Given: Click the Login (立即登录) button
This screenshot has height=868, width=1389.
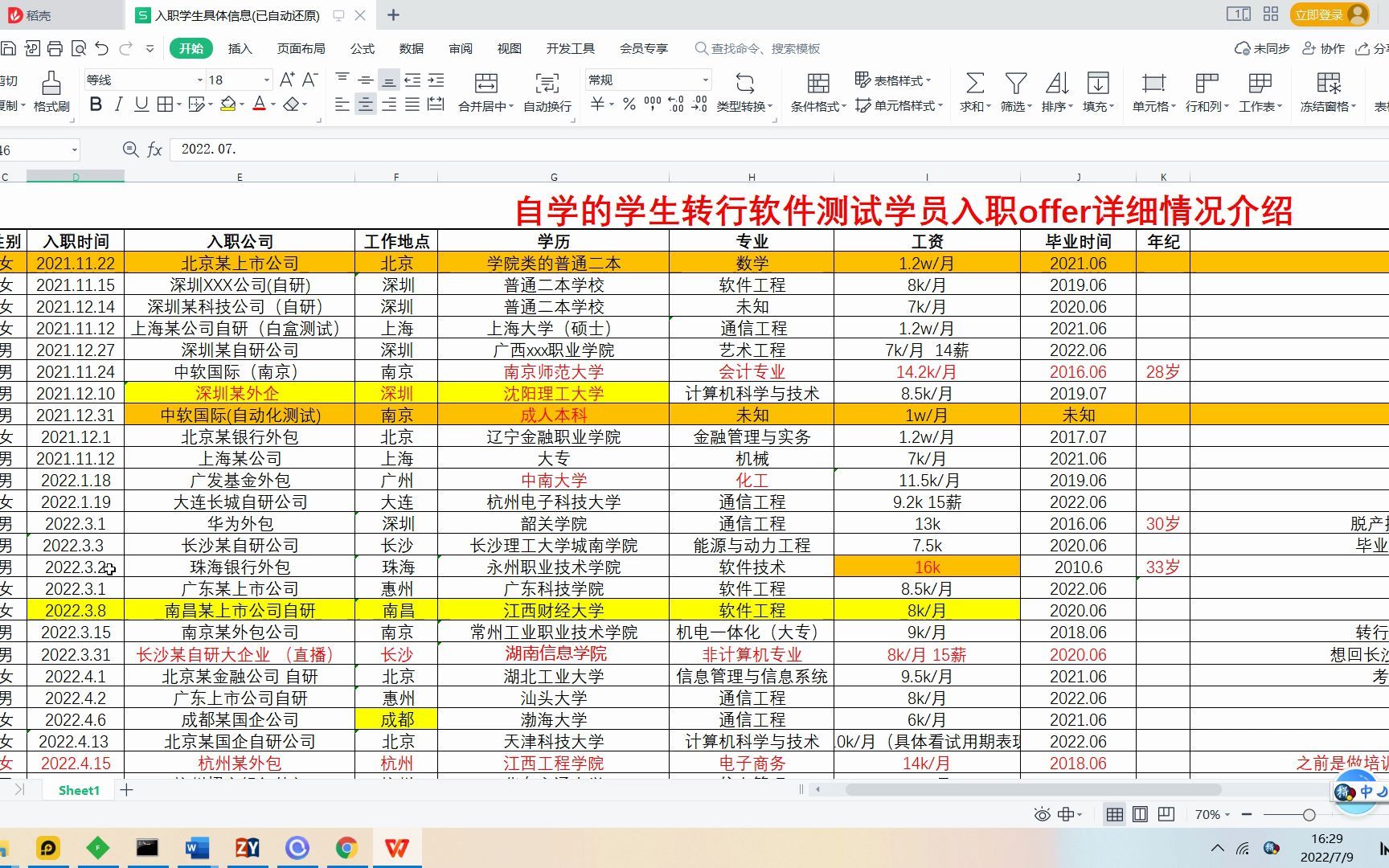Looking at the screenshot, I should point(1330,14).
